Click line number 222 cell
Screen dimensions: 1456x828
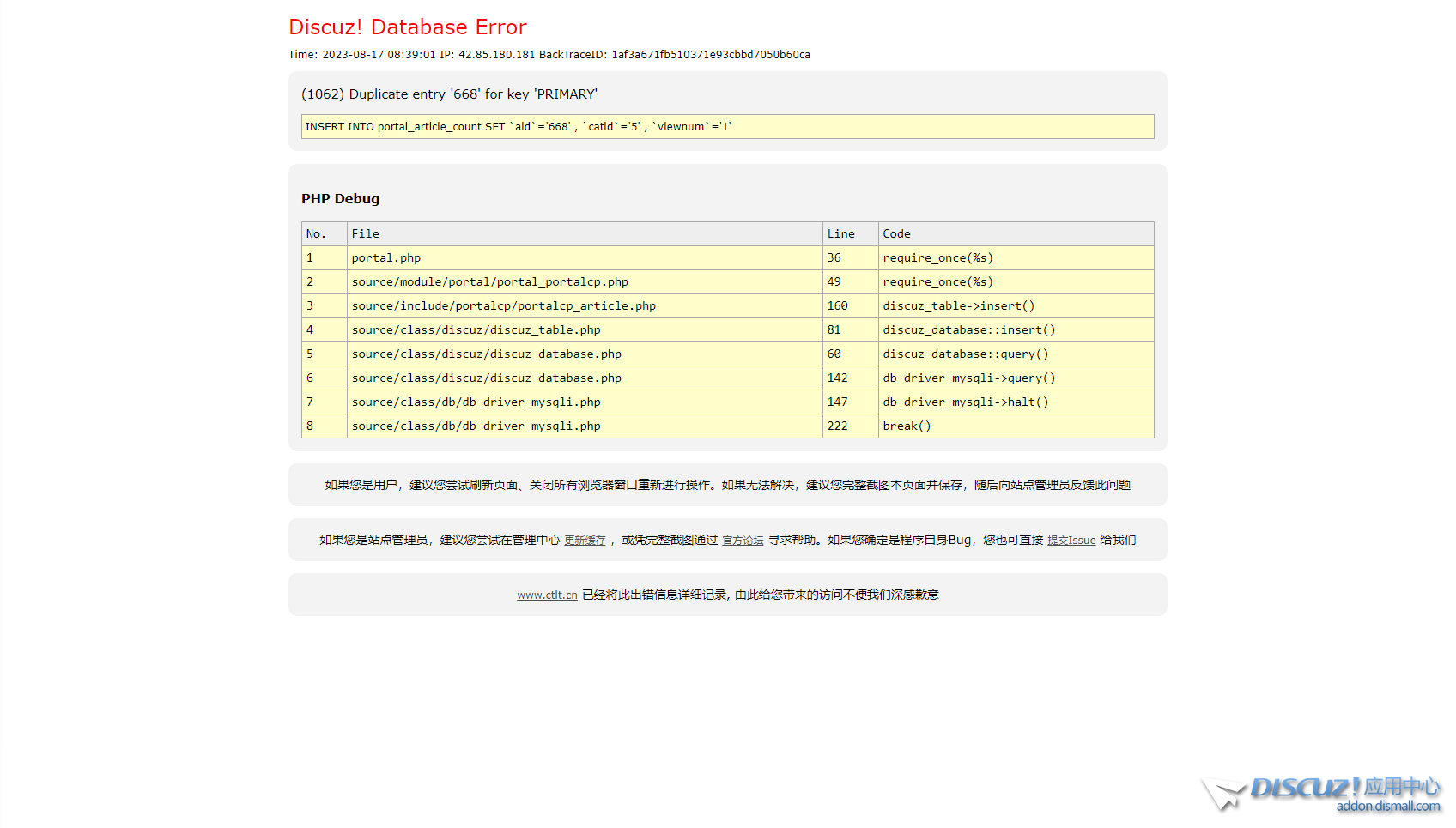coord(850,426)
